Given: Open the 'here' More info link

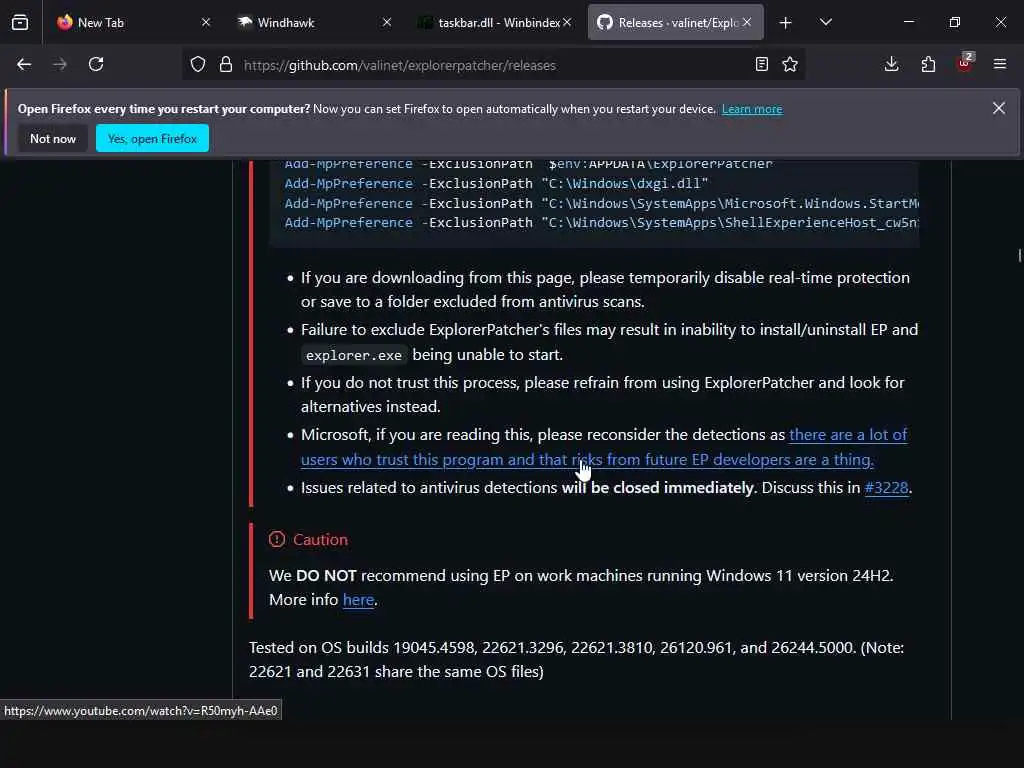Looking at the screenshot, I should click(x=359, y=600).
